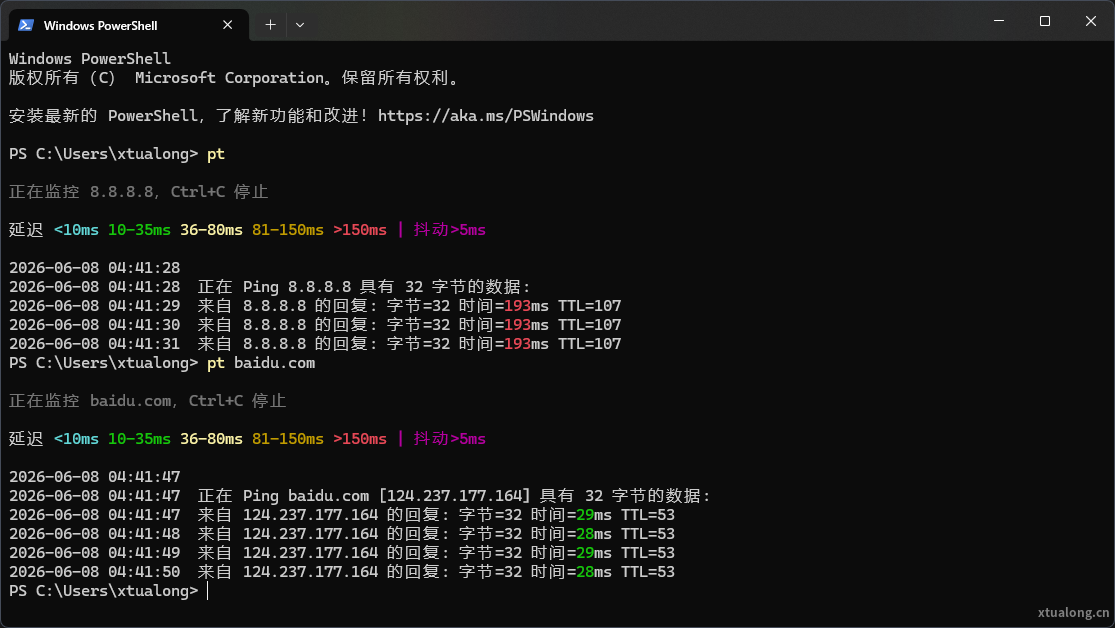Click the '正在监控 8.8.8.8' status line
This screenshot has height=628, width=1115.
tap(139, 192)
